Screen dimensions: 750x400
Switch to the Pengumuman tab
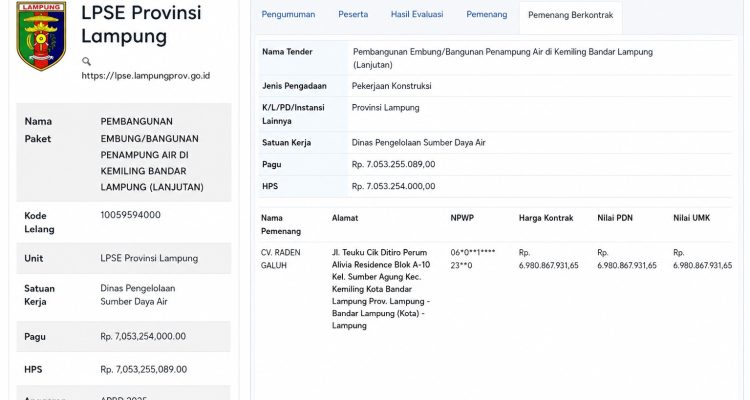[x=288, y=14]
